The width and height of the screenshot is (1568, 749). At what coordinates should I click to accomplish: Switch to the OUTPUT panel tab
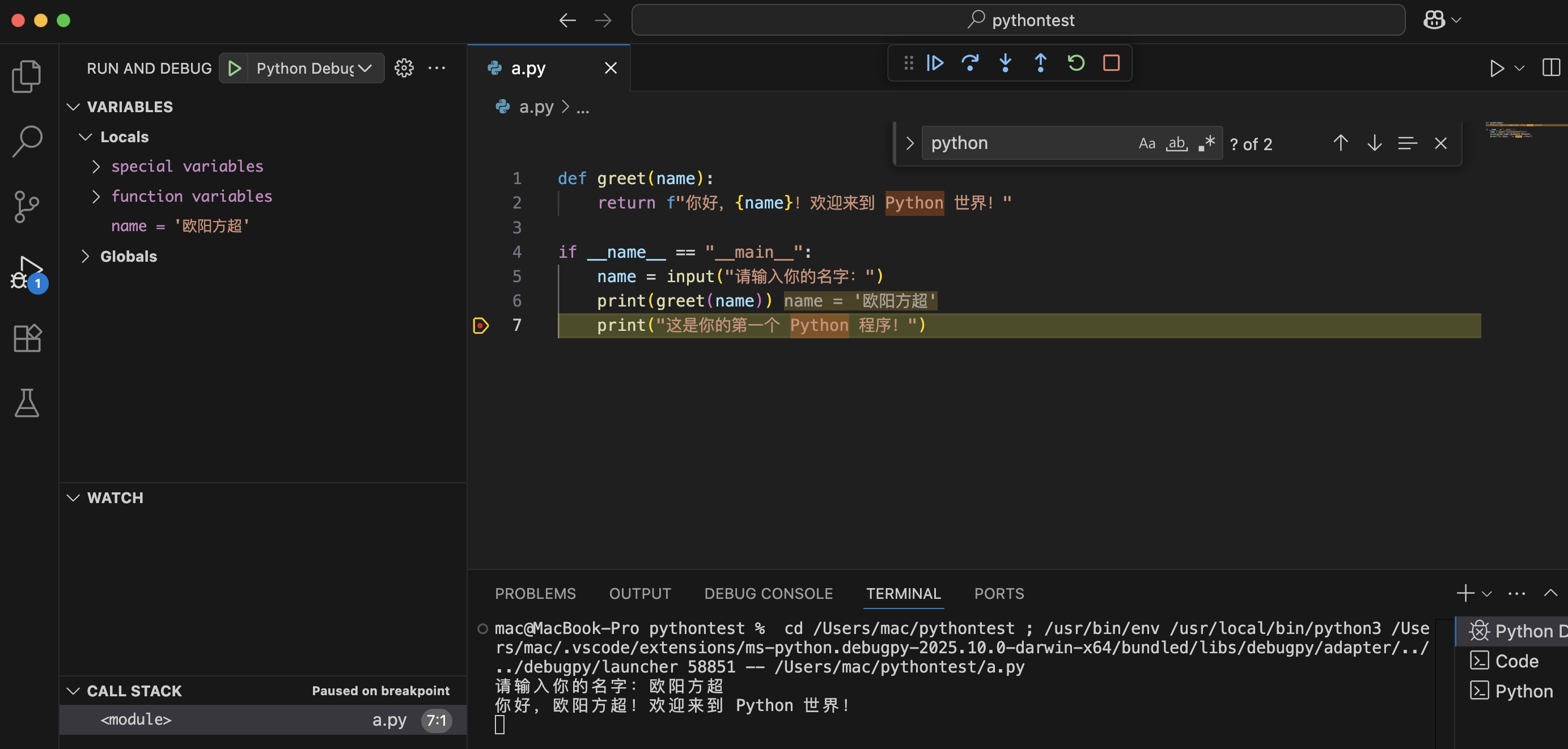(x=640, y=593)
